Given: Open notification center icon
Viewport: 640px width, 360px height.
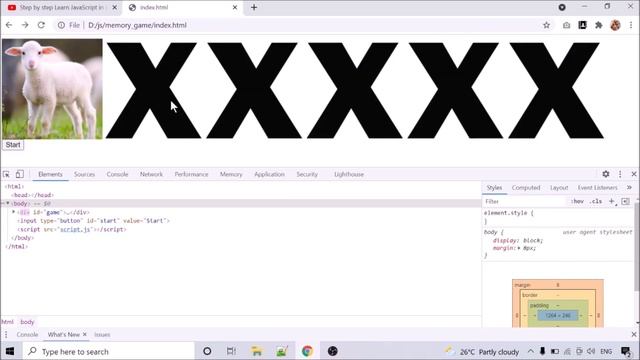Looking at the screenshot, I should (x=626, y=351).
